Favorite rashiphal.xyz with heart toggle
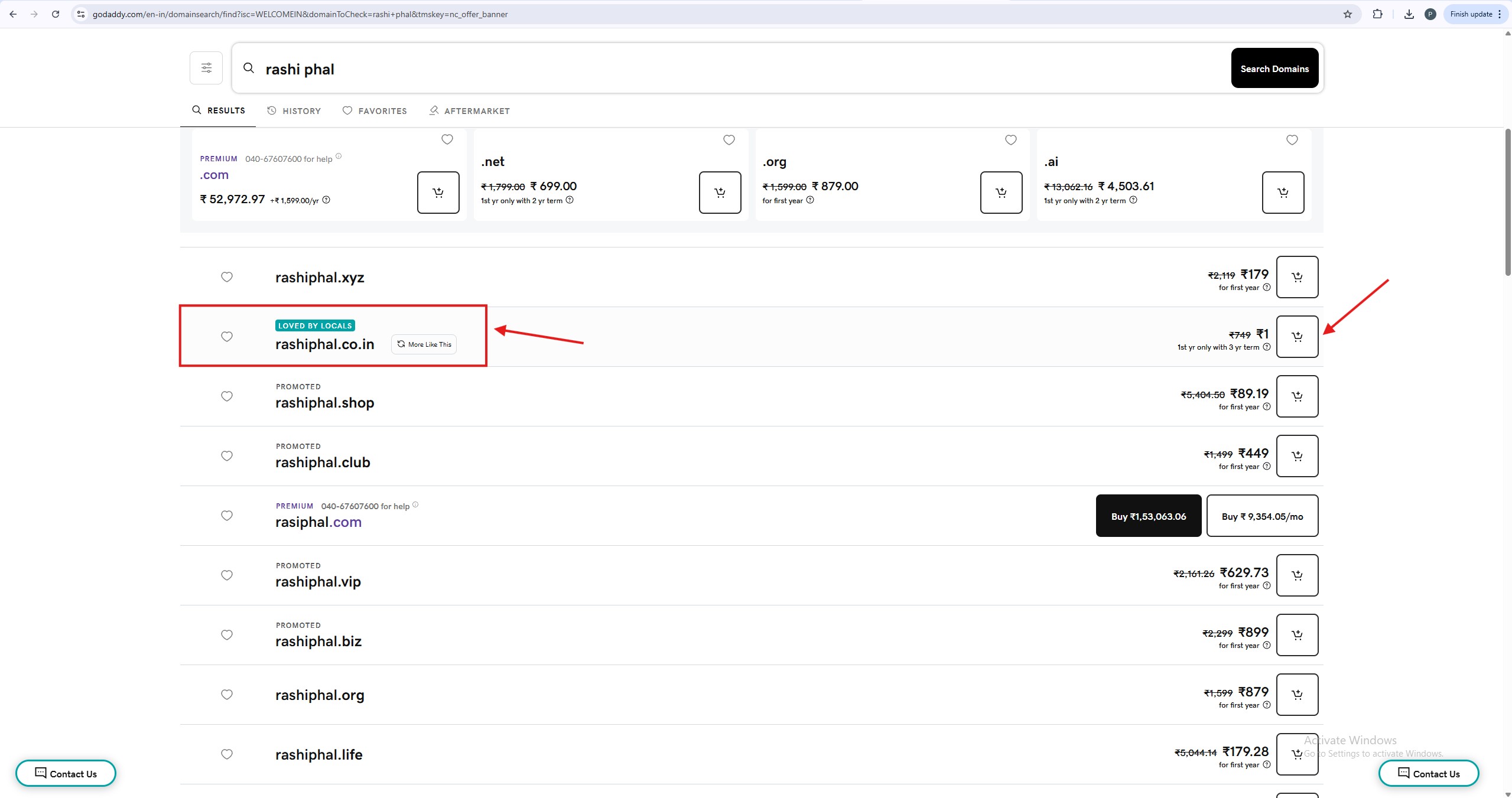 (227, 277)
